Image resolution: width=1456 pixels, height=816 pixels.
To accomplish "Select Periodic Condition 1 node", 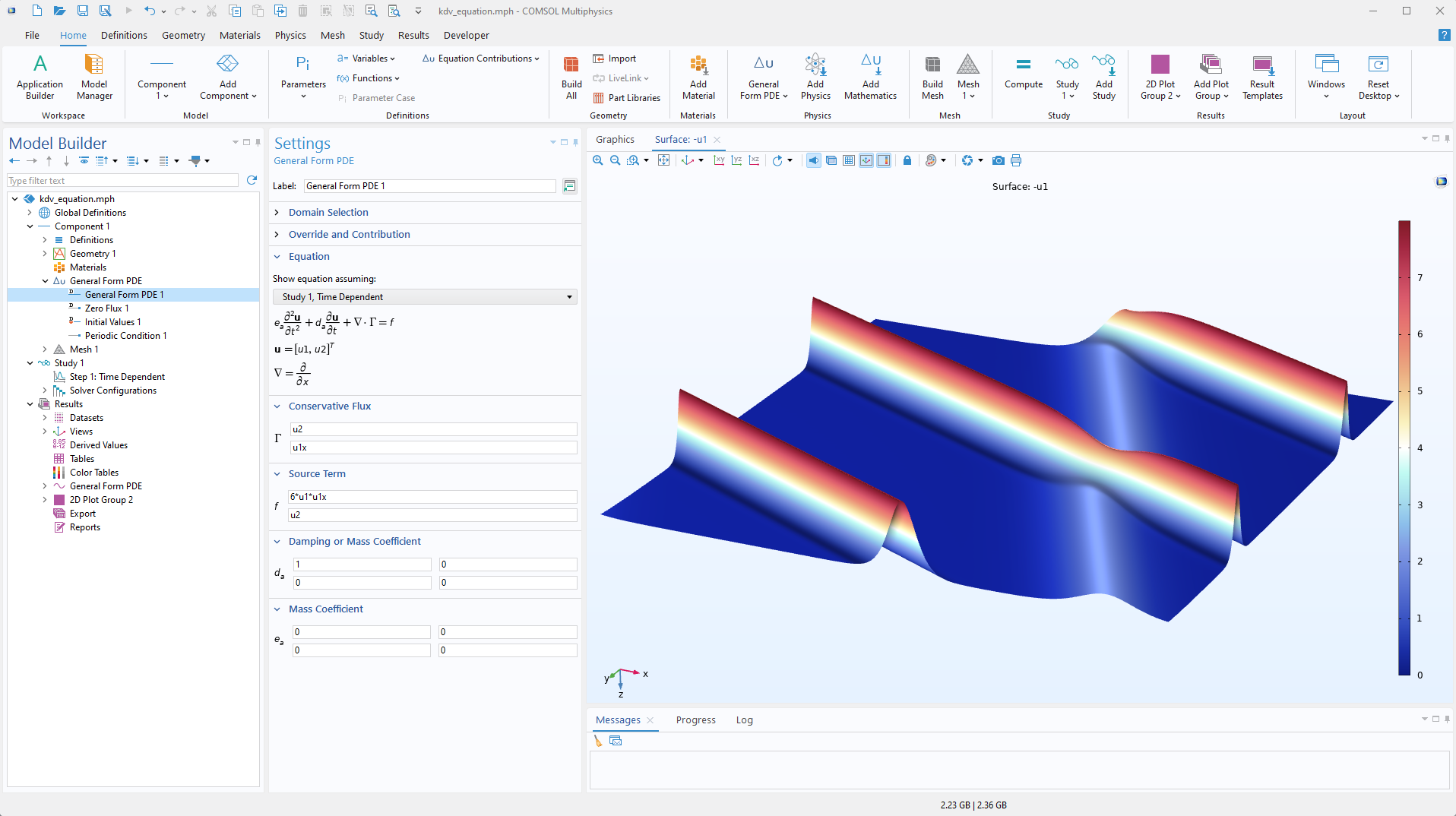I will (125, 336).
